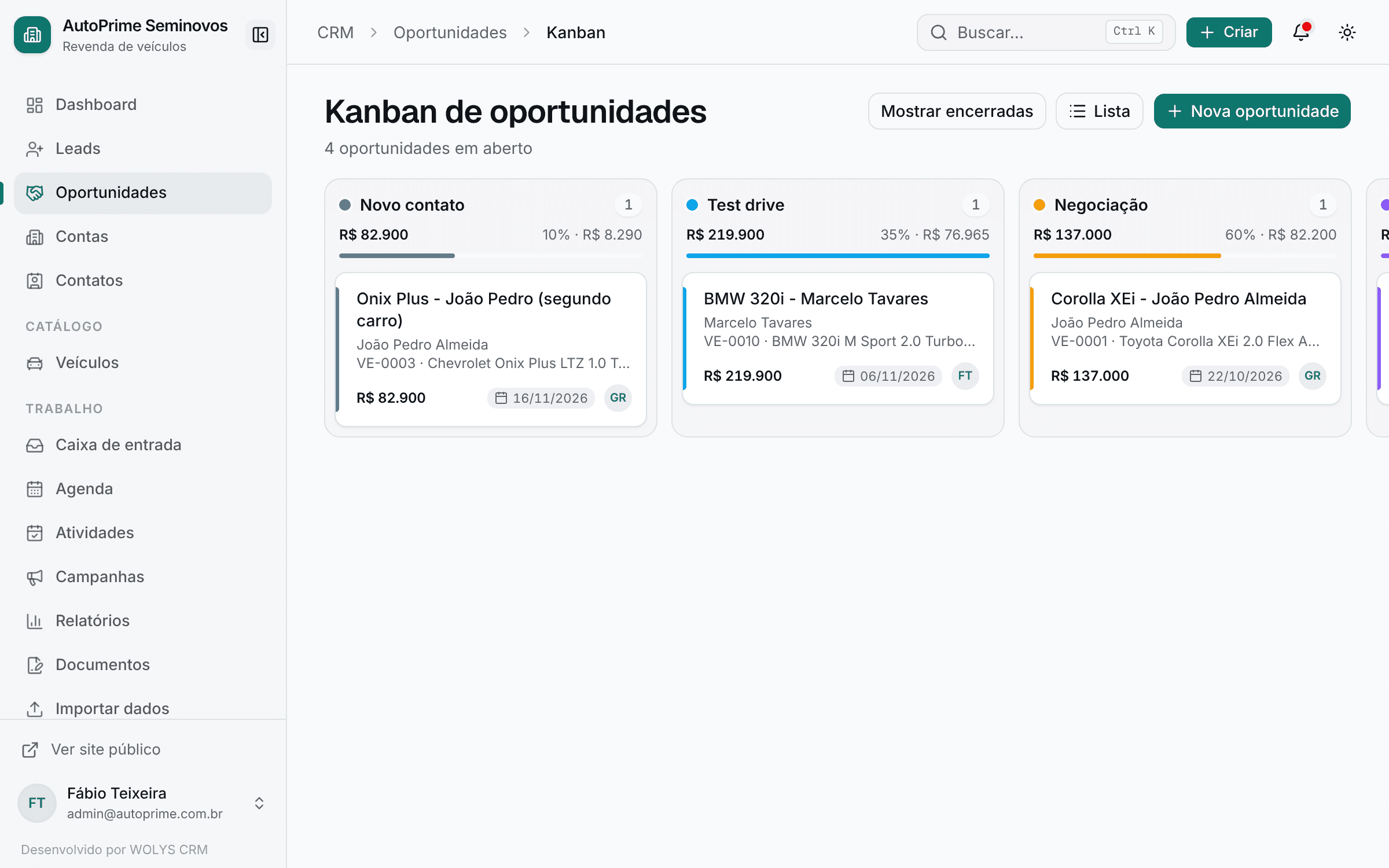Click FT owner avatar on BMW card
The width and height of the screenshot is (1389, 868).
(x=965, y=376)
